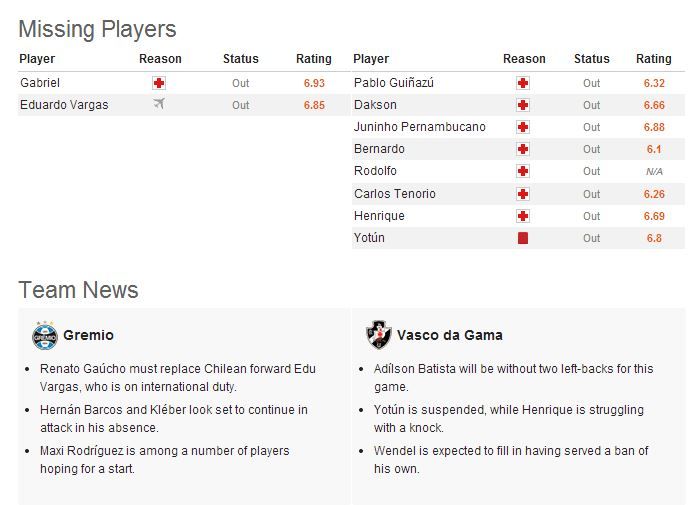Click Yotún's red card suspension icon
This screenshot has width=692, height=505.
522,238
